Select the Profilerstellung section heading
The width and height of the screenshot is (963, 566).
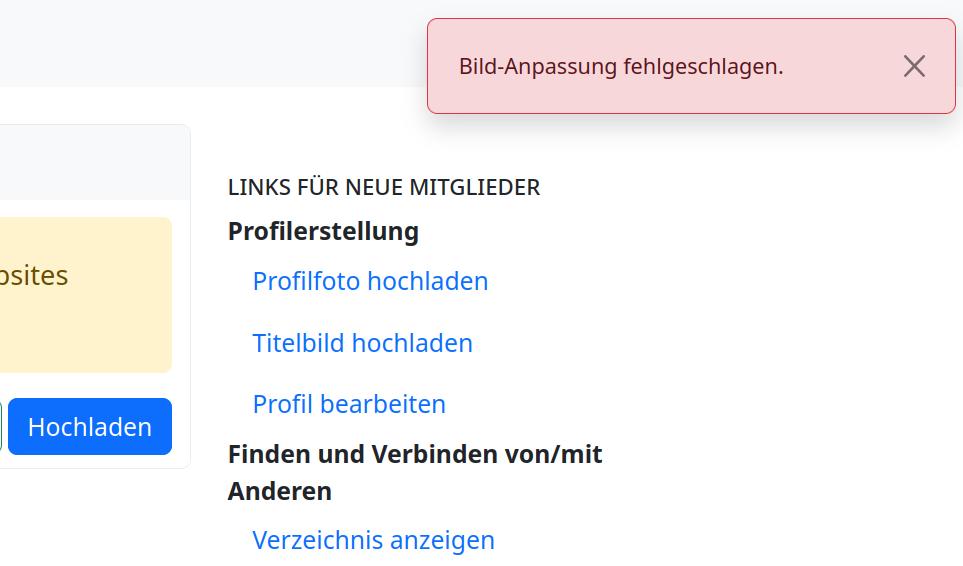click(323, 231)
